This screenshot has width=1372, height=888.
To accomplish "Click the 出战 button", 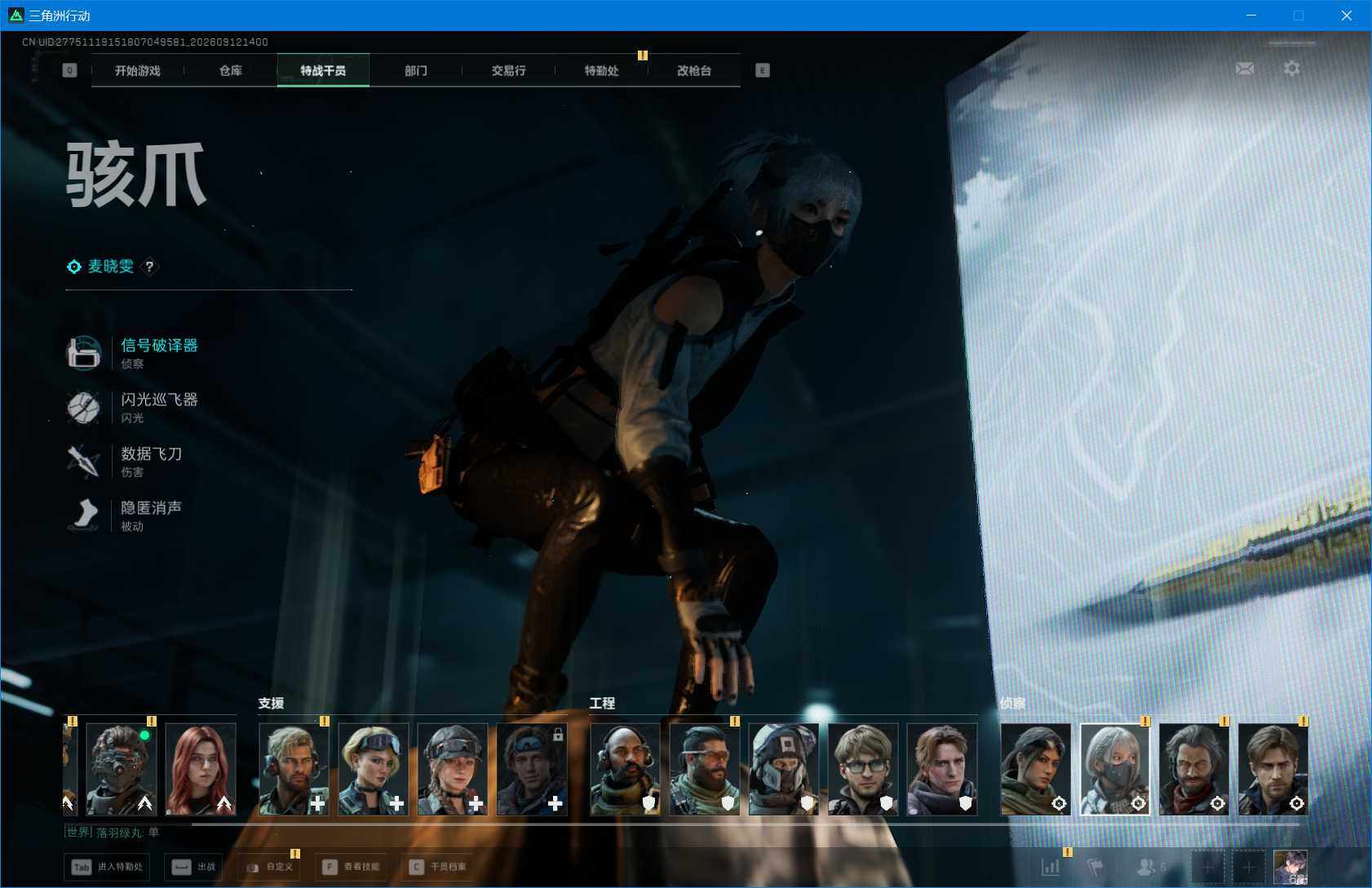I will click(194, 867).
